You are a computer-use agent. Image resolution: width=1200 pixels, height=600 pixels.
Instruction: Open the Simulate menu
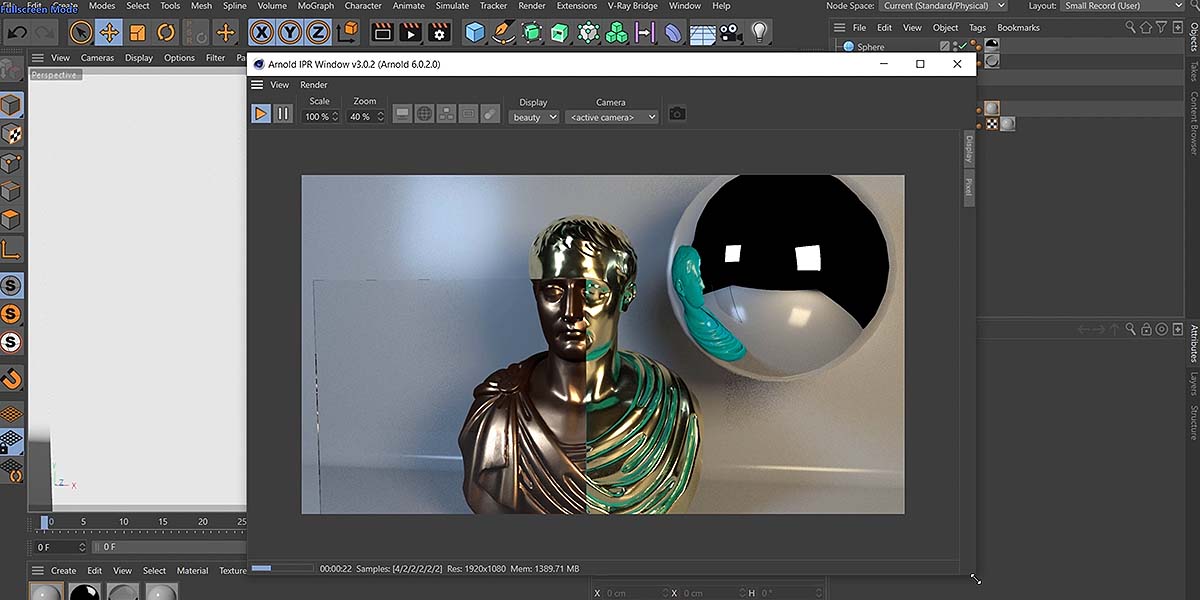coord(452,6)
